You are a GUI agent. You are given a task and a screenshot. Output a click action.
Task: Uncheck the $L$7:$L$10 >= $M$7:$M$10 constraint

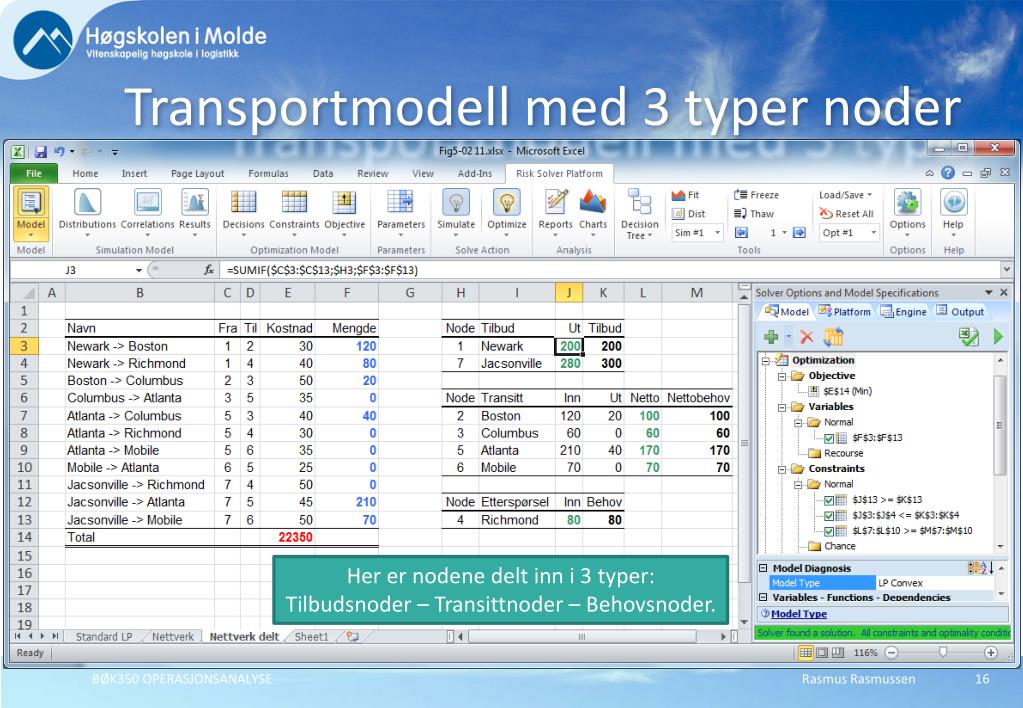pos(829,531)
